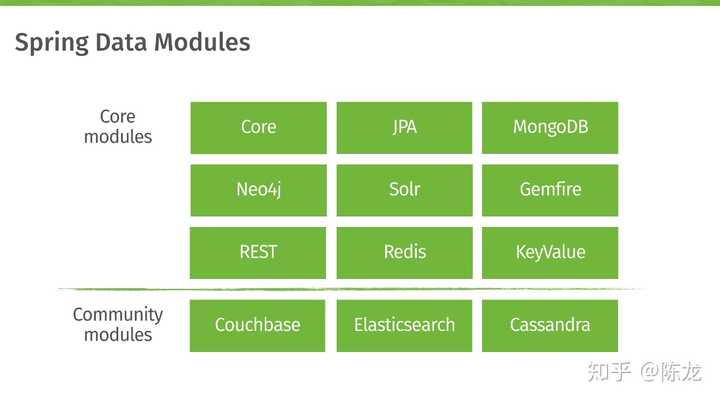The height and width of the screenshot is (402, 720).
Task: Click the 知乎 watermark text
Action: pos(610,373)
